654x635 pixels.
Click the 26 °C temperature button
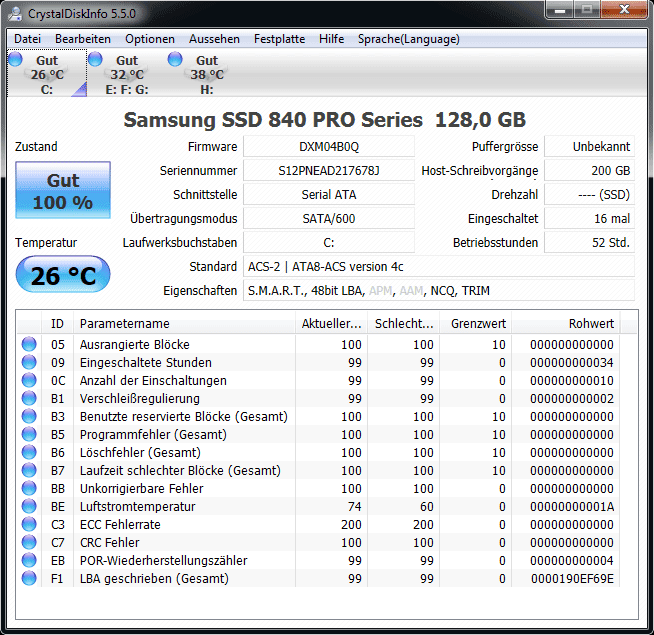point(63,275)
